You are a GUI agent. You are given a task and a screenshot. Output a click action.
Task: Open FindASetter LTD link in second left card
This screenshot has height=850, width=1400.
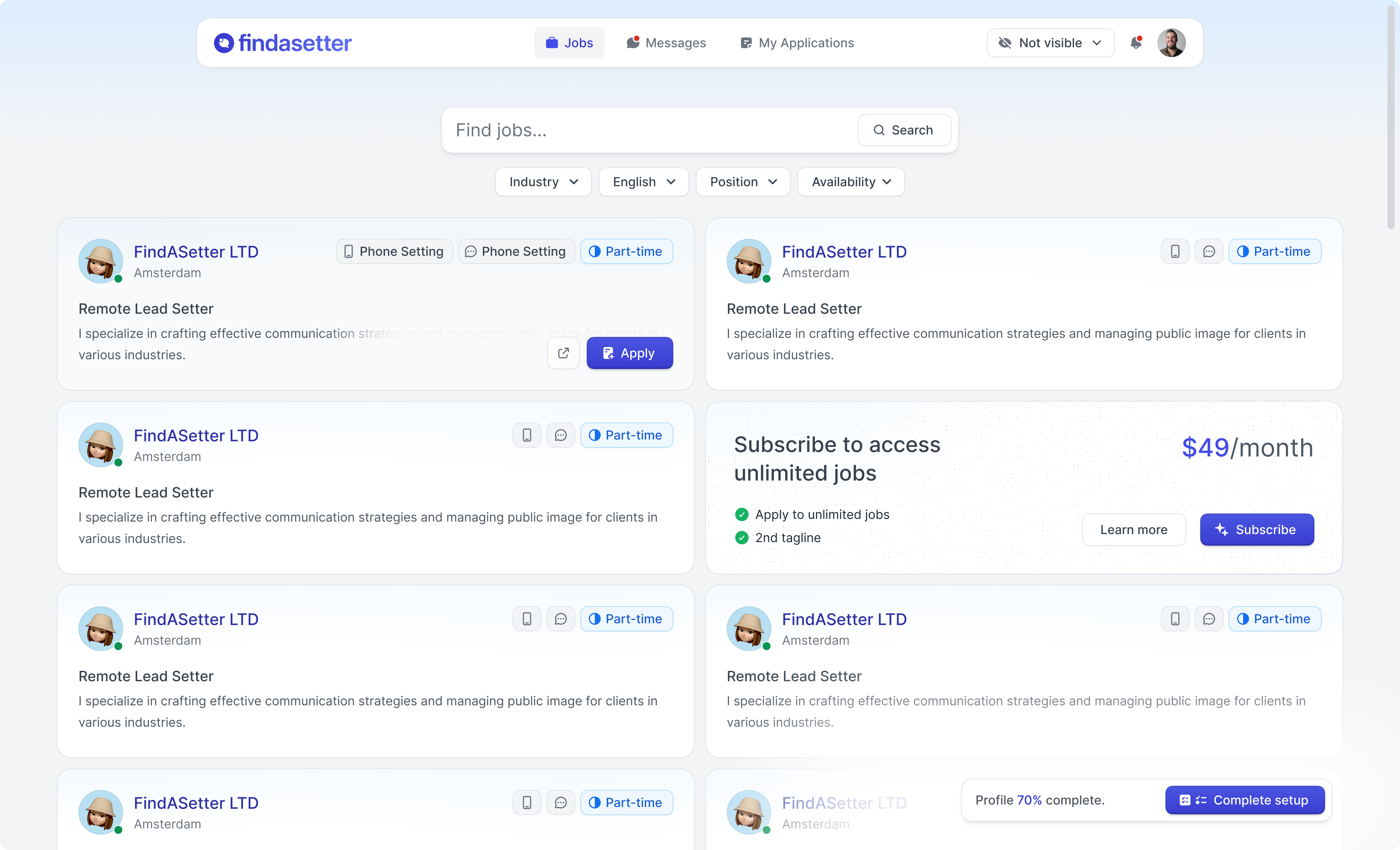(196, 435)
